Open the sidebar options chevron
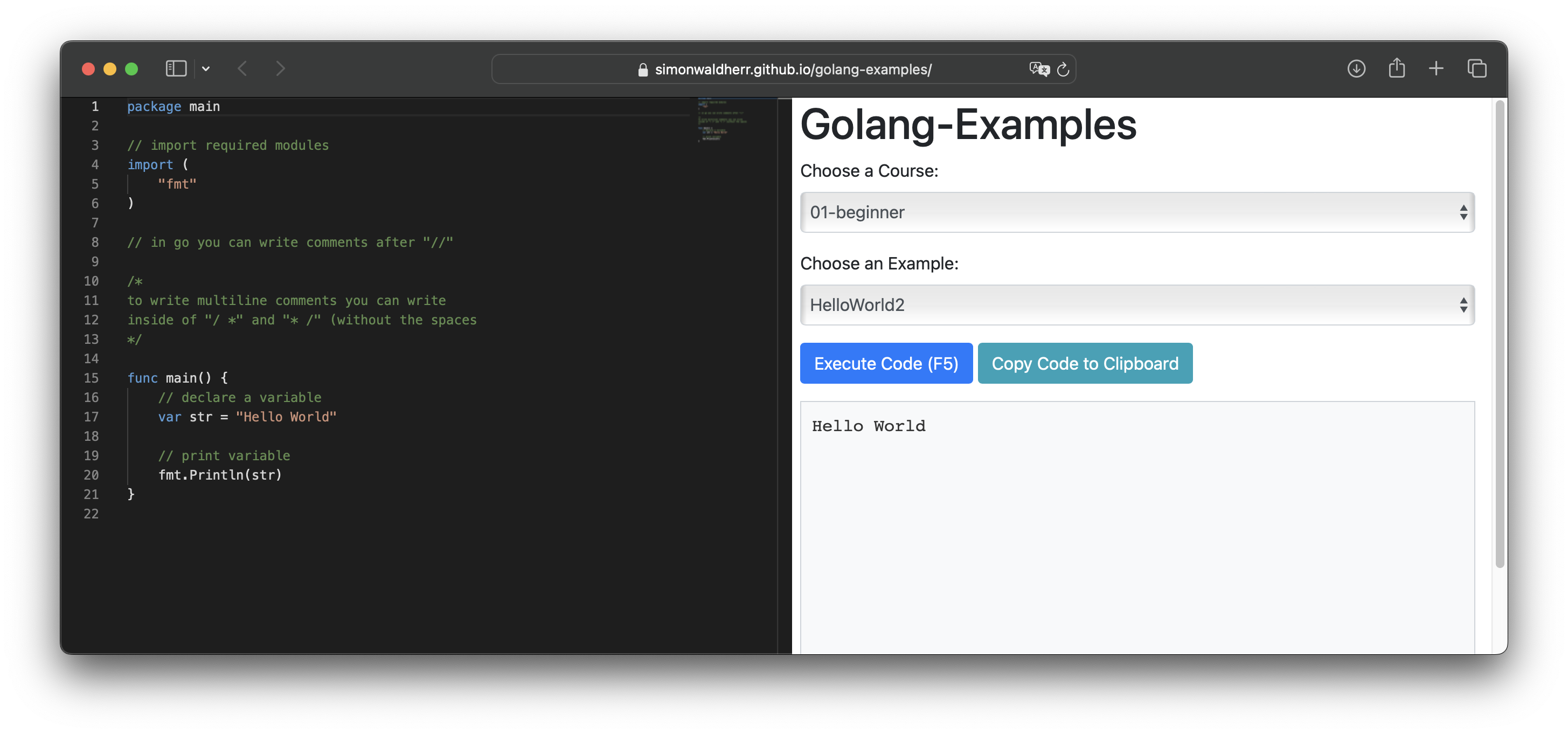1568x734 pixels. point(206,70)
